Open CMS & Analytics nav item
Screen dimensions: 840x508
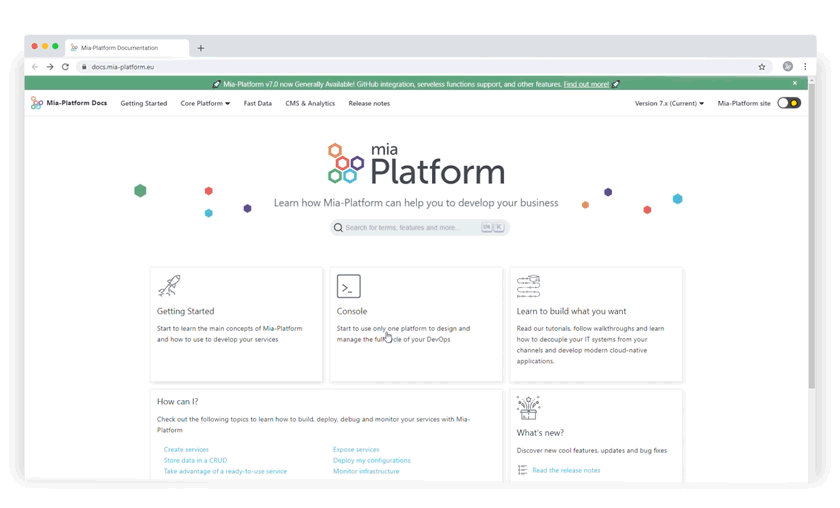coord(310,103)
